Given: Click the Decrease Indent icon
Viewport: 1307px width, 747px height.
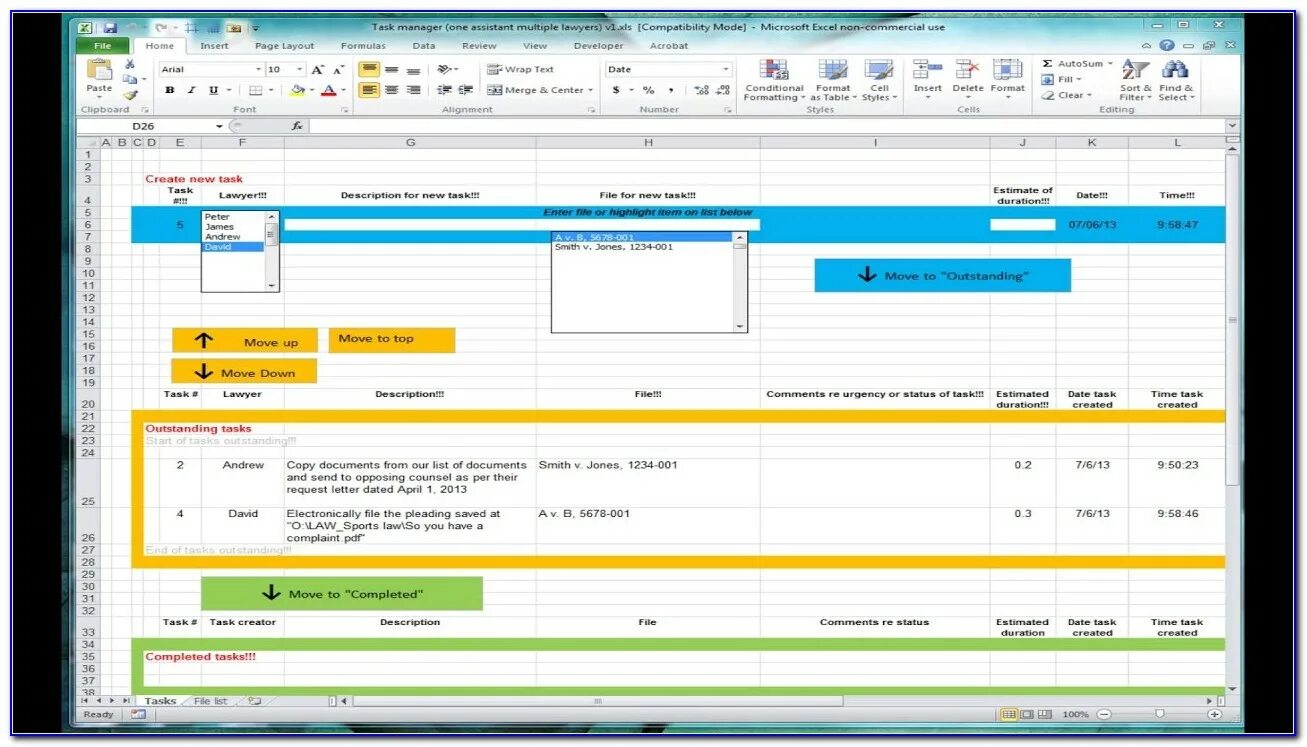Looking at the screenshot, I should point(444,90).
